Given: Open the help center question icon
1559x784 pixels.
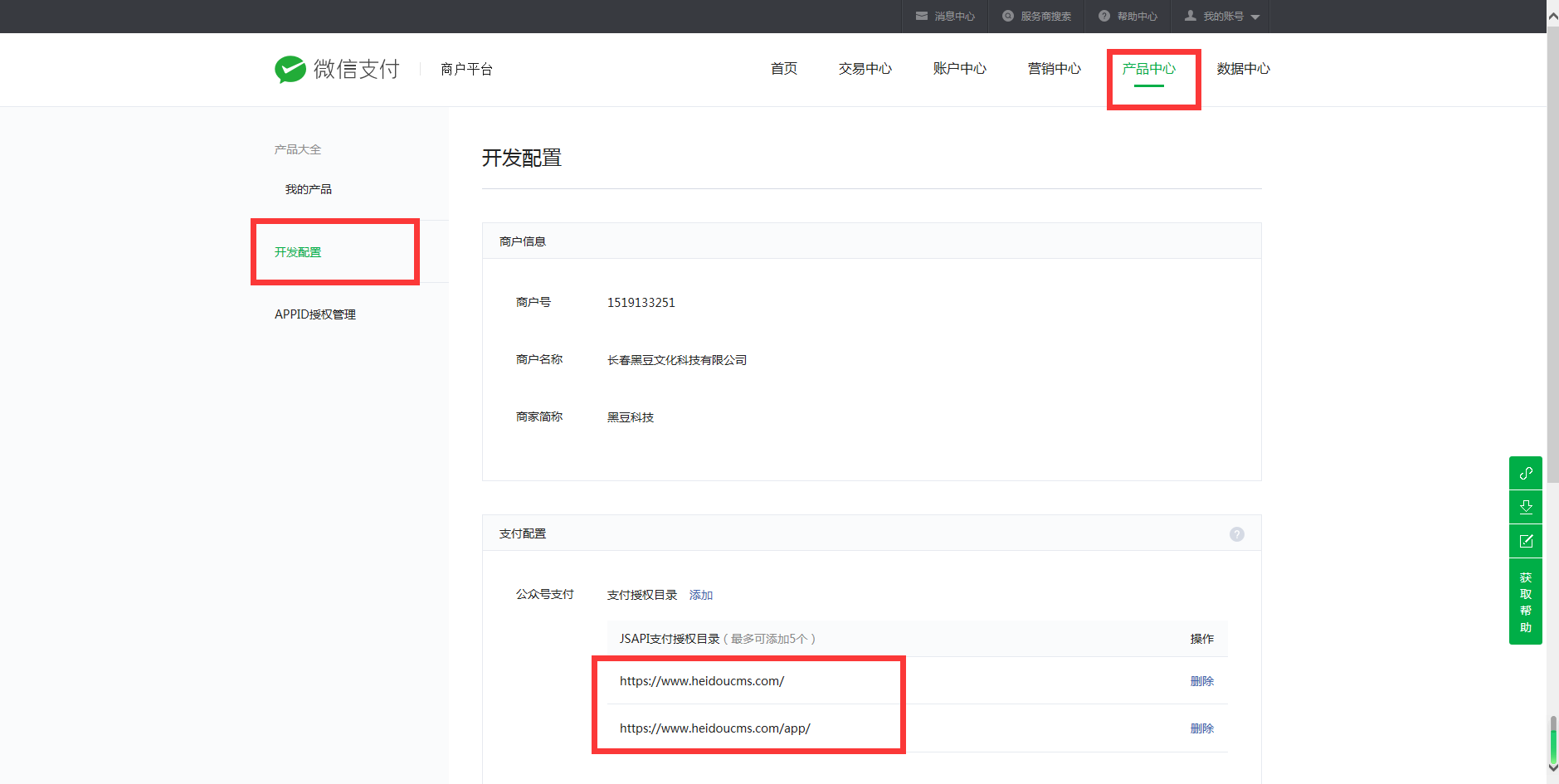Looking at the screenshot, I should tap(1104, 16).
